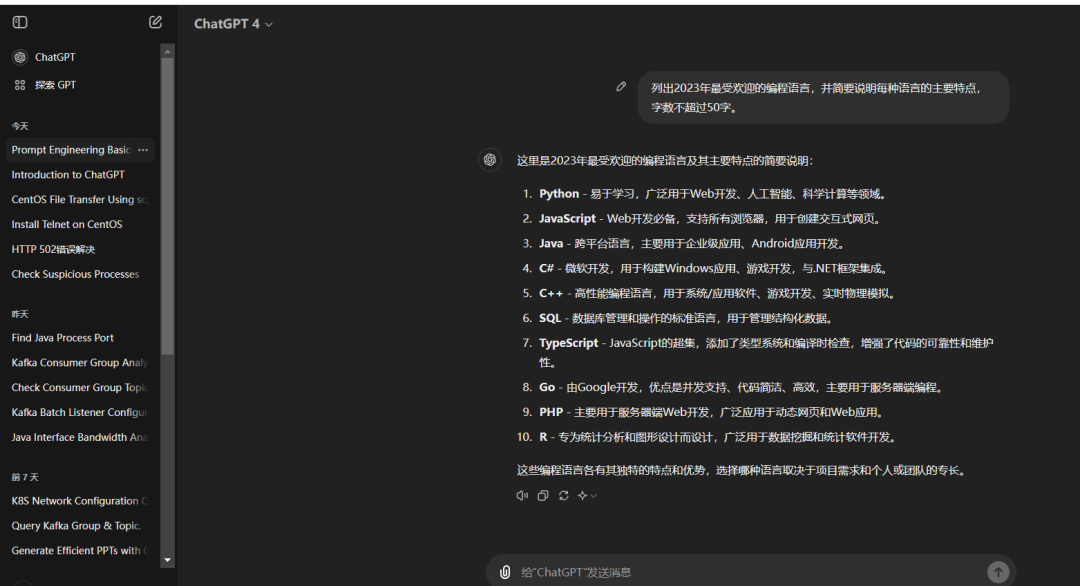Open the K8S Network Configuration conversation
The height and width of the screenshot is (586, 1080).
click(80, 501)
